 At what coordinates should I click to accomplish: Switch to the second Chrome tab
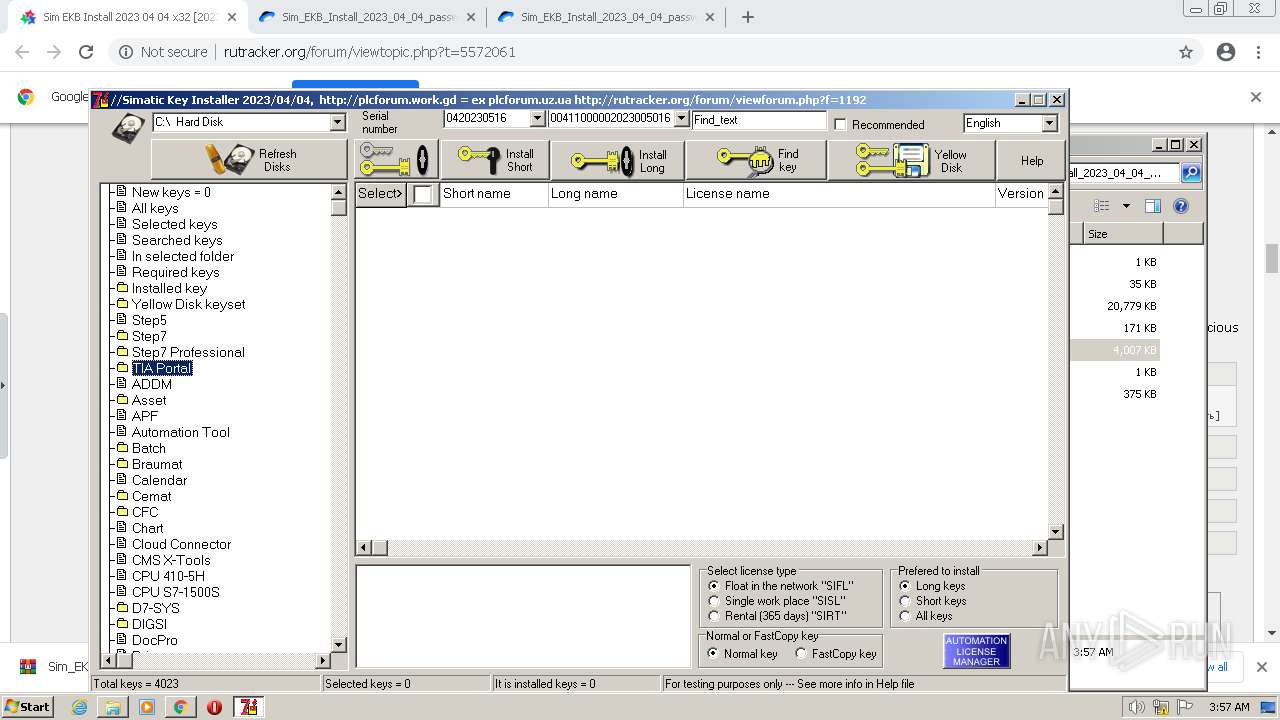[x=366, y=17]
